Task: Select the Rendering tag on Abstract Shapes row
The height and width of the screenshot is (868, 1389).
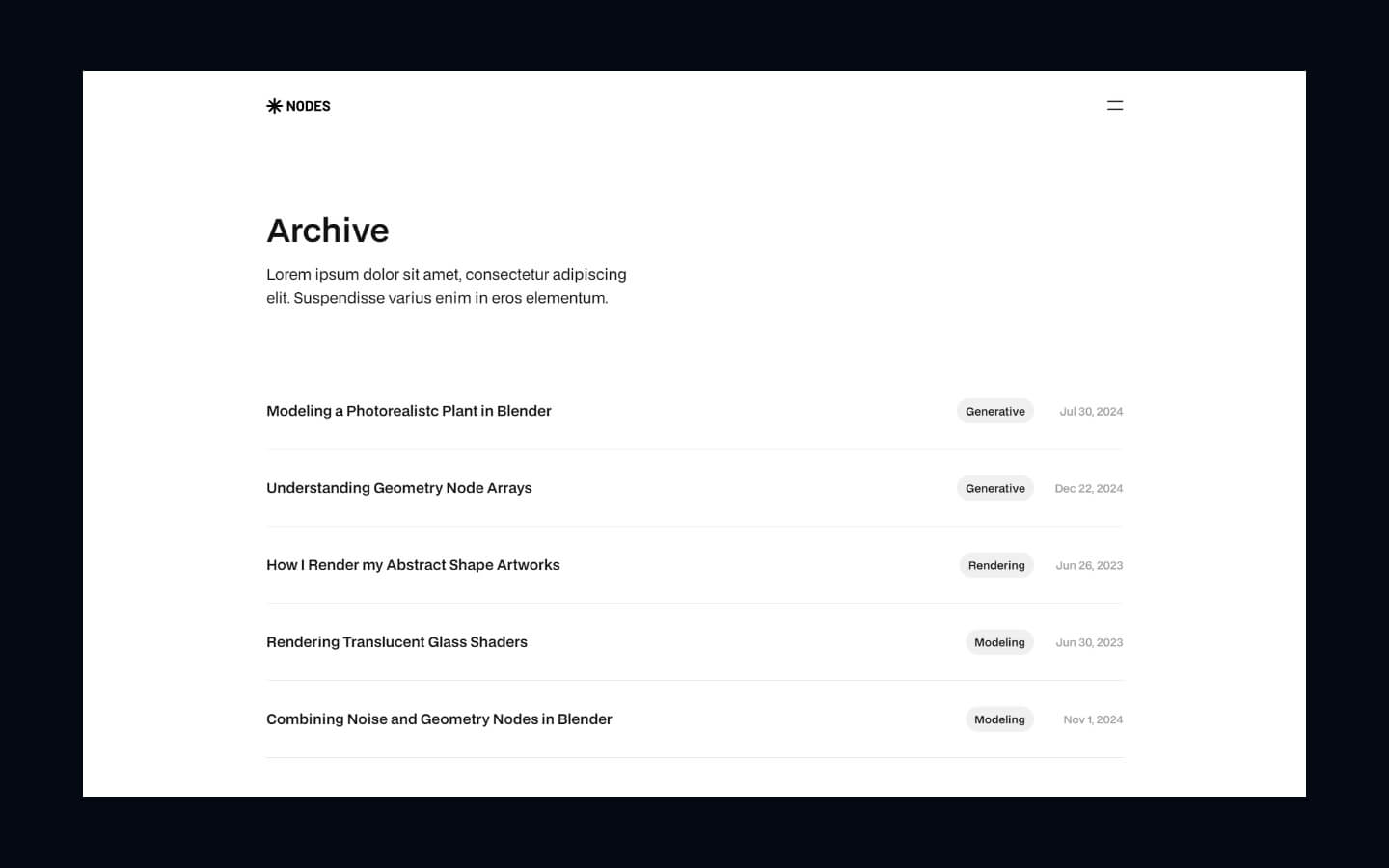Action: coord(996,565)
